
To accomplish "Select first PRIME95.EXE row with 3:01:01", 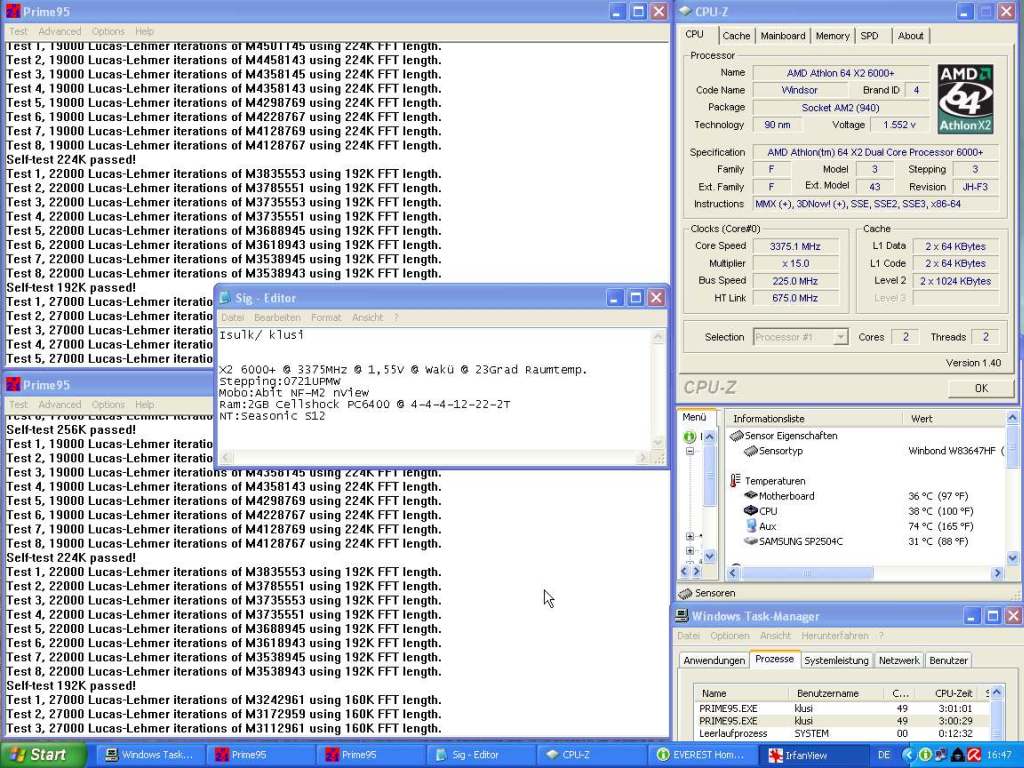I will pos(841,709).
